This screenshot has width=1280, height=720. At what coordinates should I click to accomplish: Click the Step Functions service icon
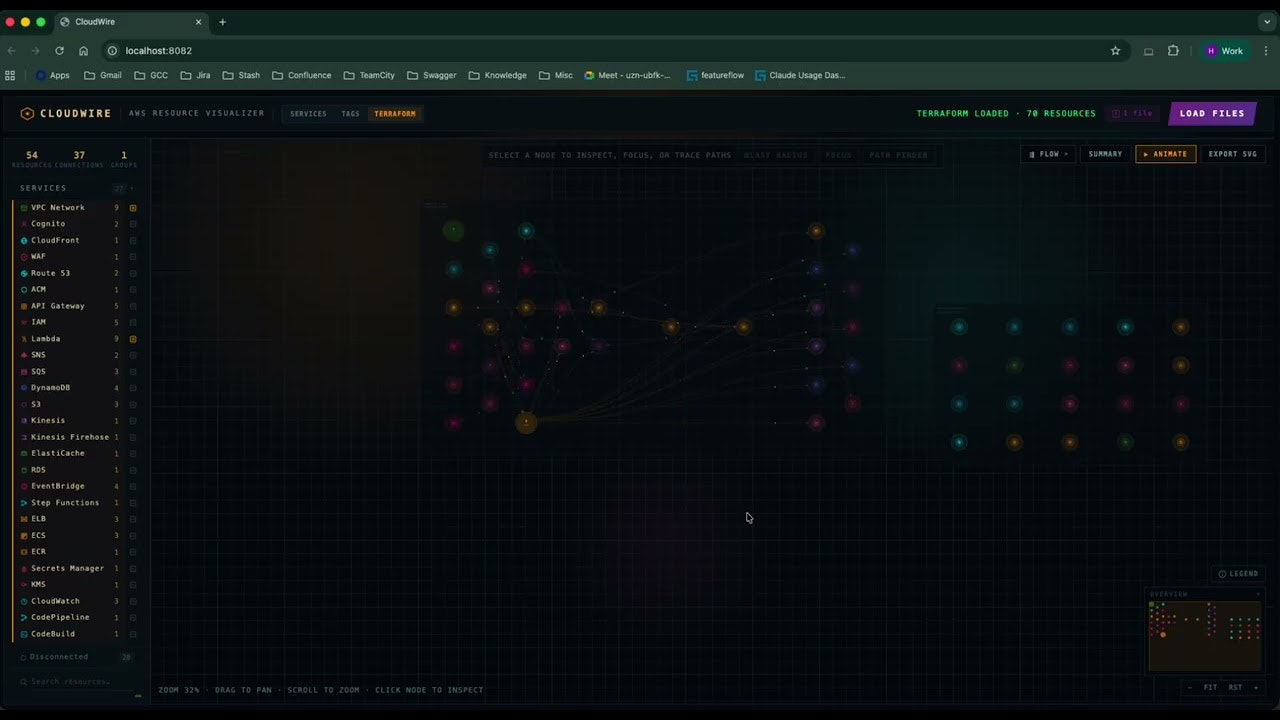point(24,503)
